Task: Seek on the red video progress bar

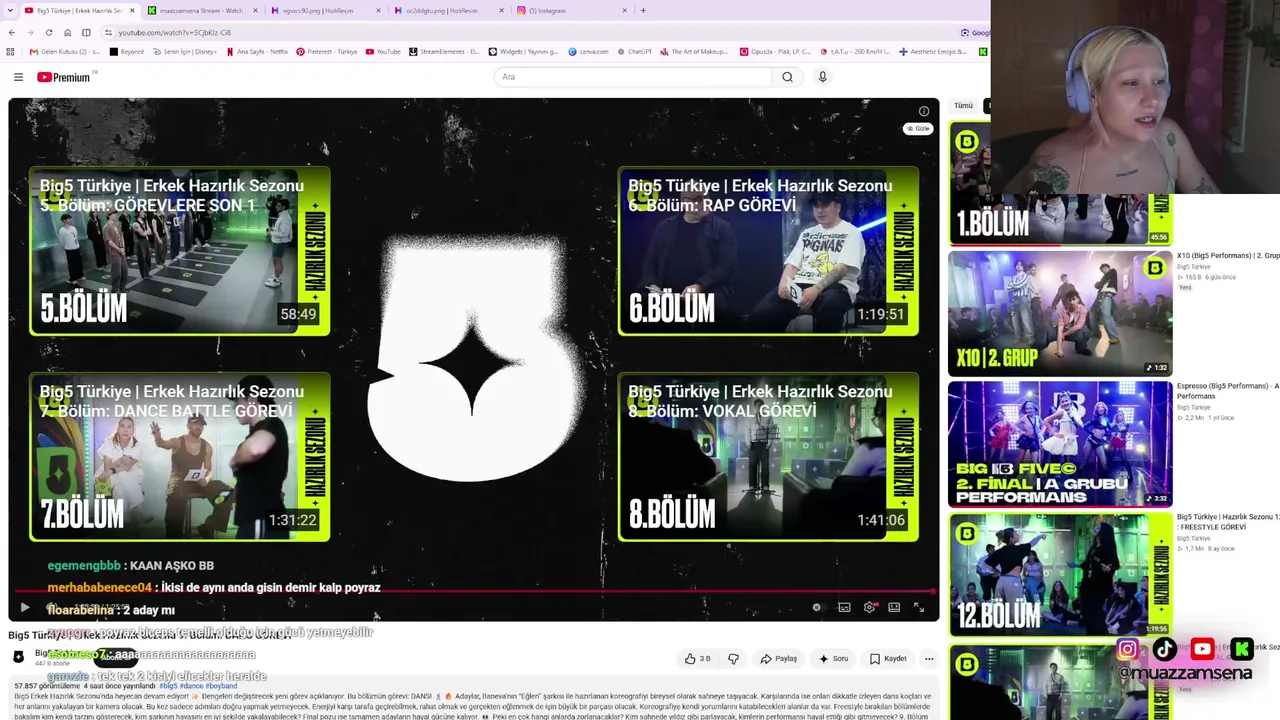Action: (474, 591)
